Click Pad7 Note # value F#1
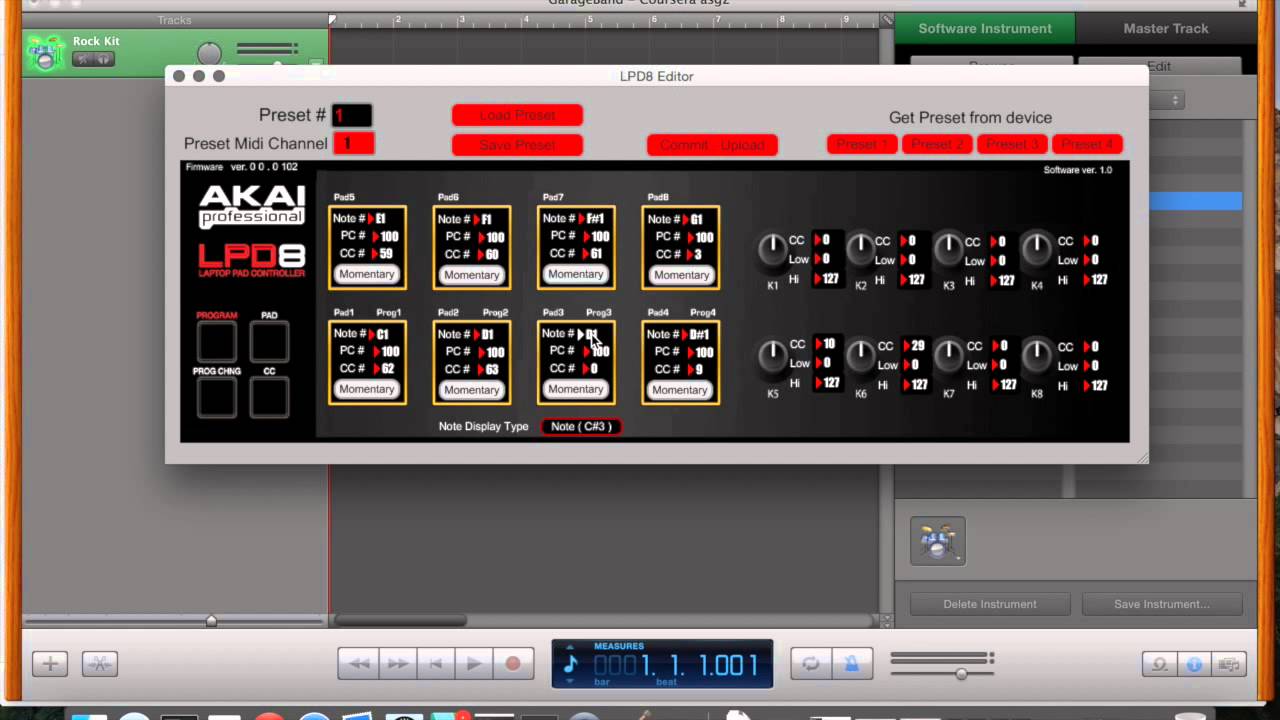The width and height of the screenshot is (1280, 720). click(595, 219)
